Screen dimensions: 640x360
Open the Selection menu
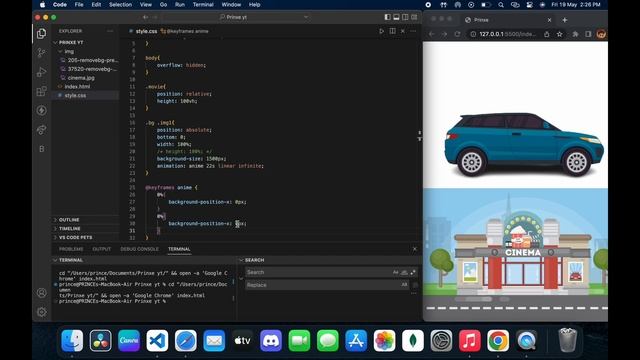point(120,5)
